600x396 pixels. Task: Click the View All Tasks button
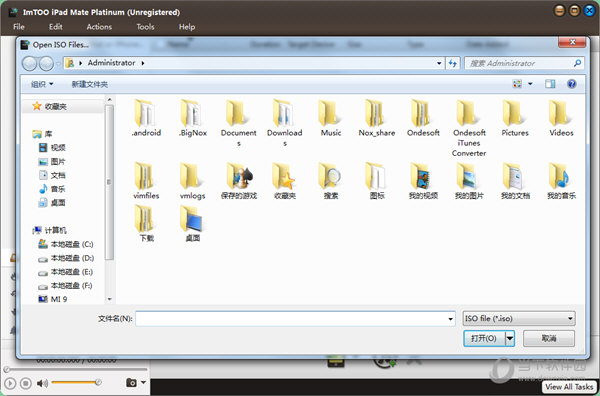tap(569, 387)
